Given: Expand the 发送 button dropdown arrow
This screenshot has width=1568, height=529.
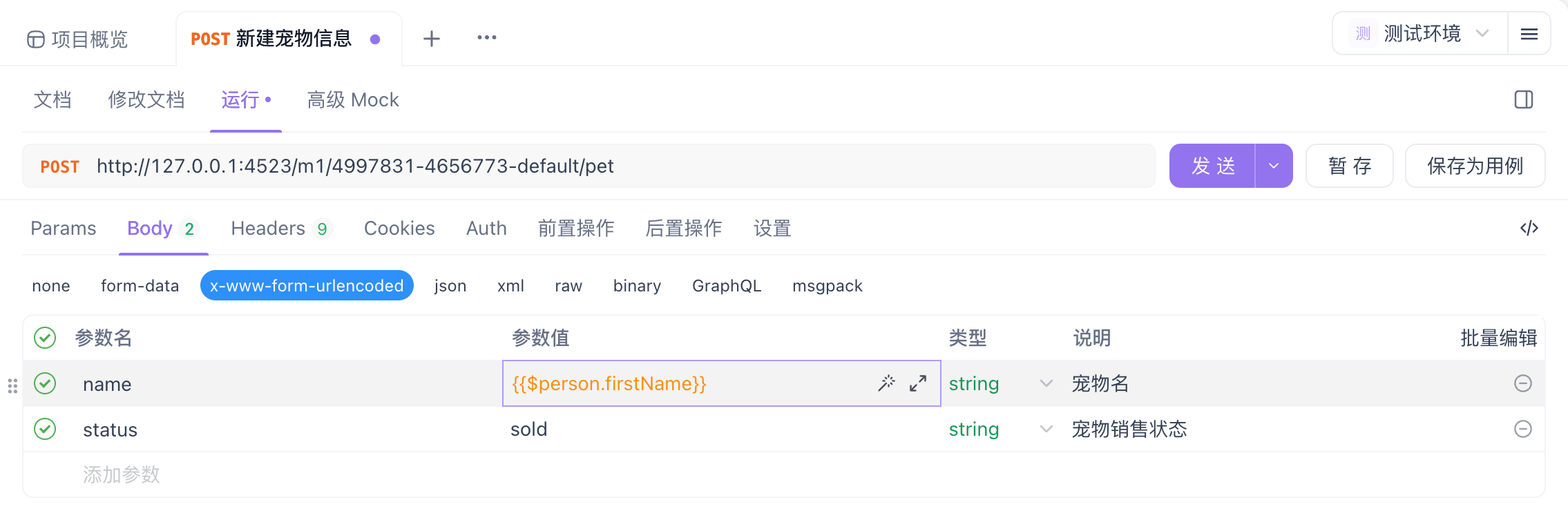Looking at the screenshot, I should pyautogui.click(x=1274, y=166).
